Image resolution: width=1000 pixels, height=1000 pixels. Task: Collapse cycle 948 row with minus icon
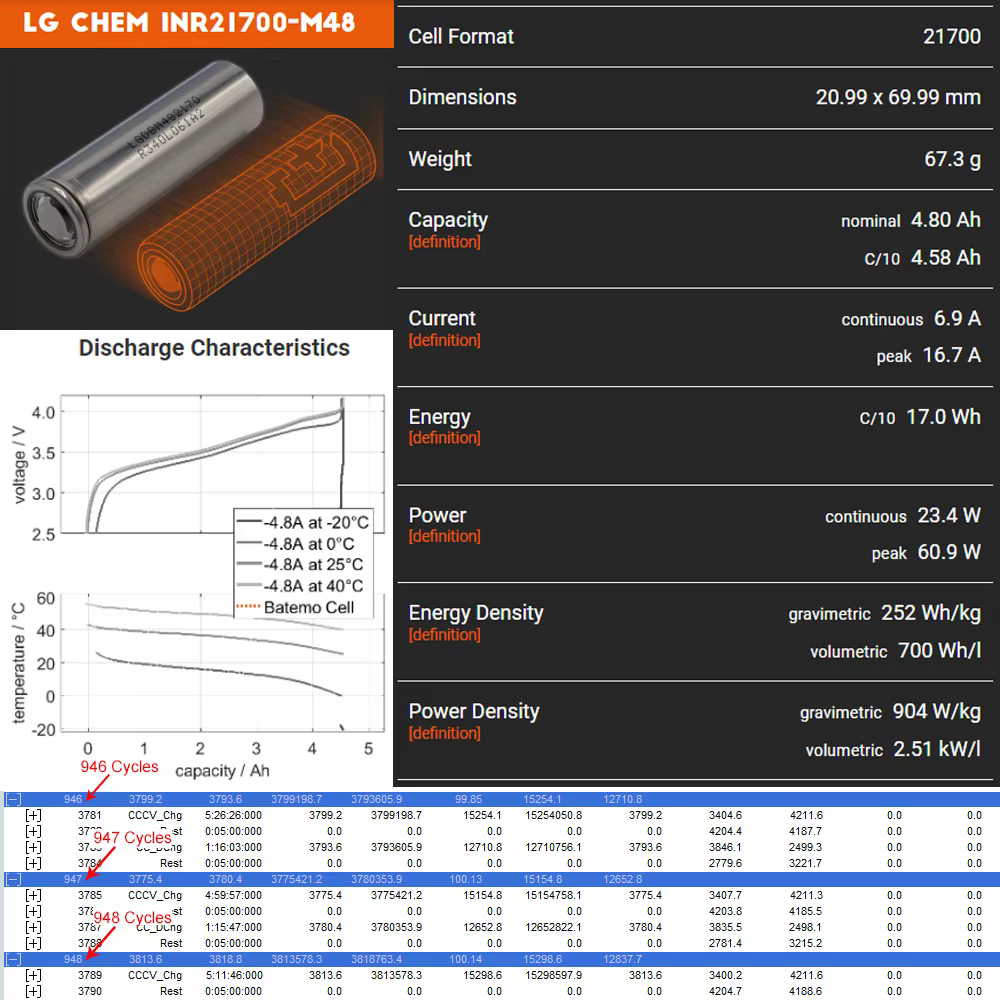13,959
